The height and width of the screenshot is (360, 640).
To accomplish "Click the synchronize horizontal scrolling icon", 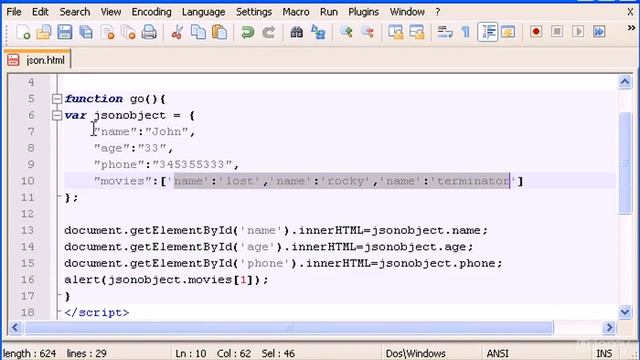I will 417,32.
